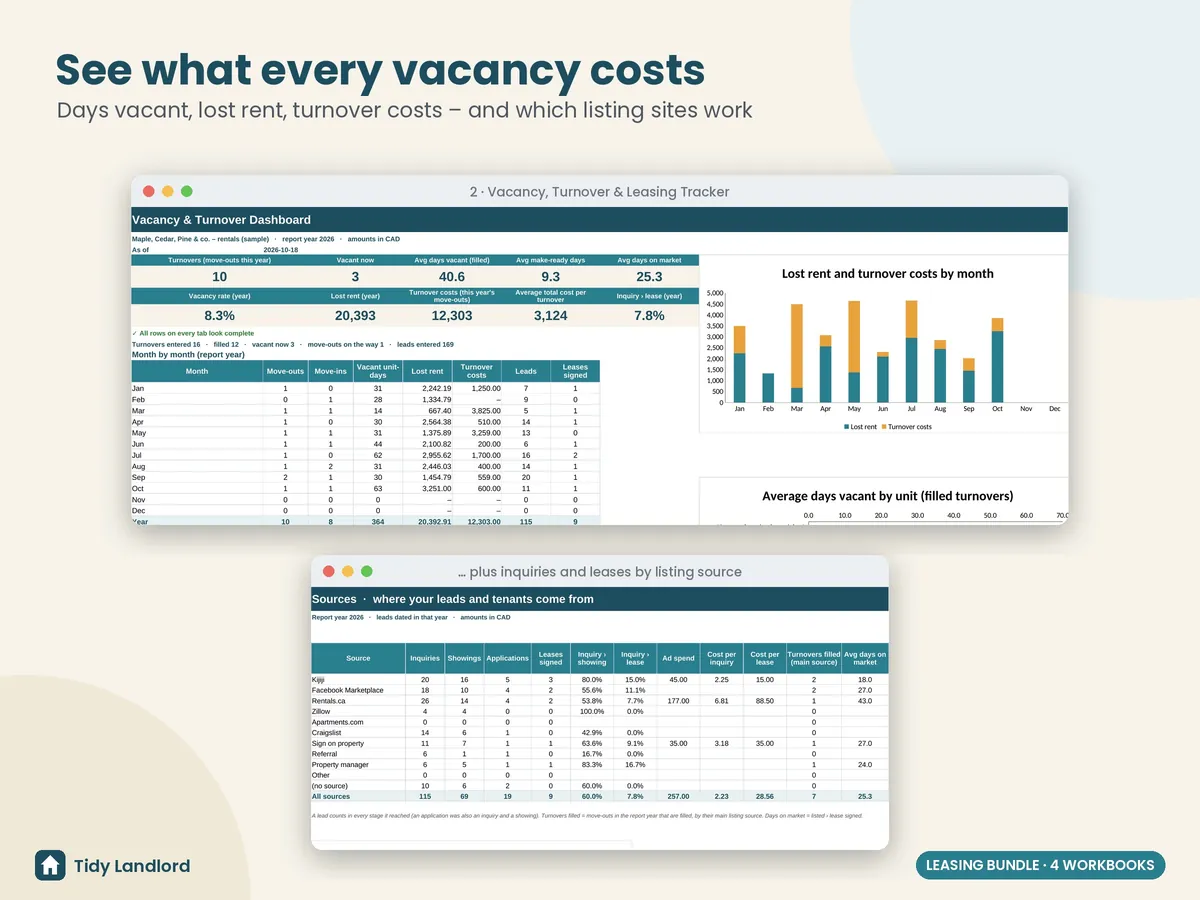
Task: Click the Lost rent and turnover costs chart title
Action: click(x=888, y=273)
